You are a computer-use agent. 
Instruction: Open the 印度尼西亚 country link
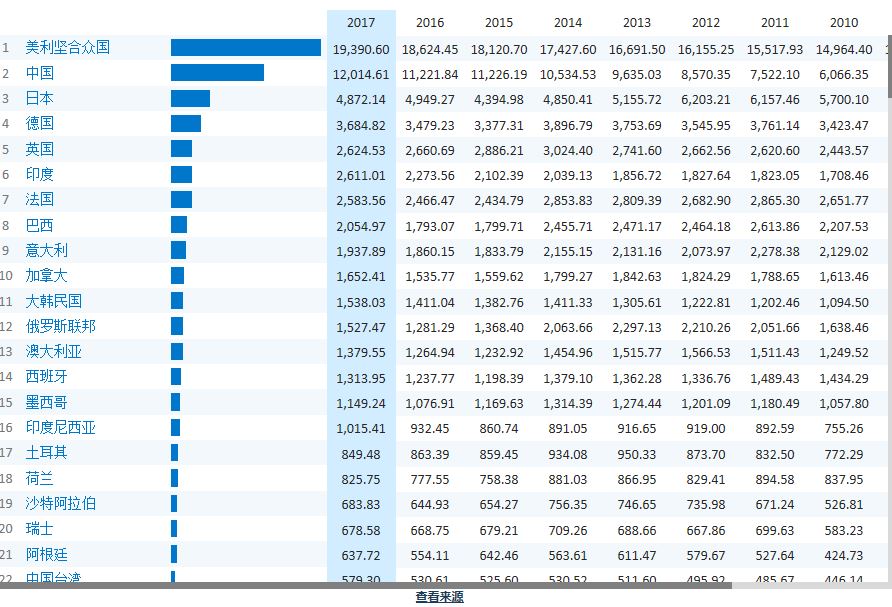[x=61, y=427]
